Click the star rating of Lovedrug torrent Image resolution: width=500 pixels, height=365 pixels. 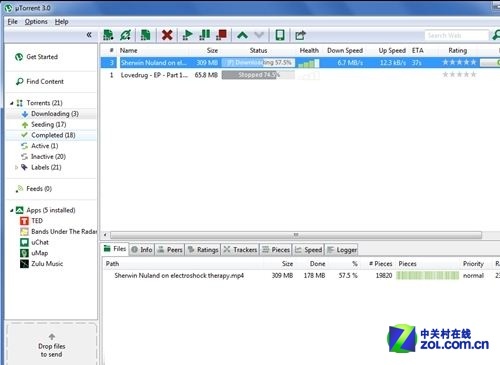[459, 75]
